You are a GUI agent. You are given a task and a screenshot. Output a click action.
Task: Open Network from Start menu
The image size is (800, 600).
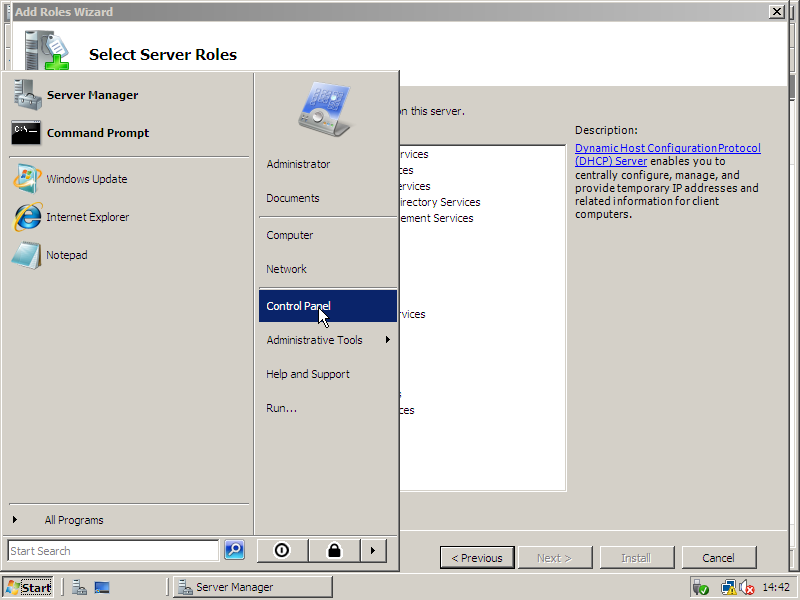tap(286, 269)
